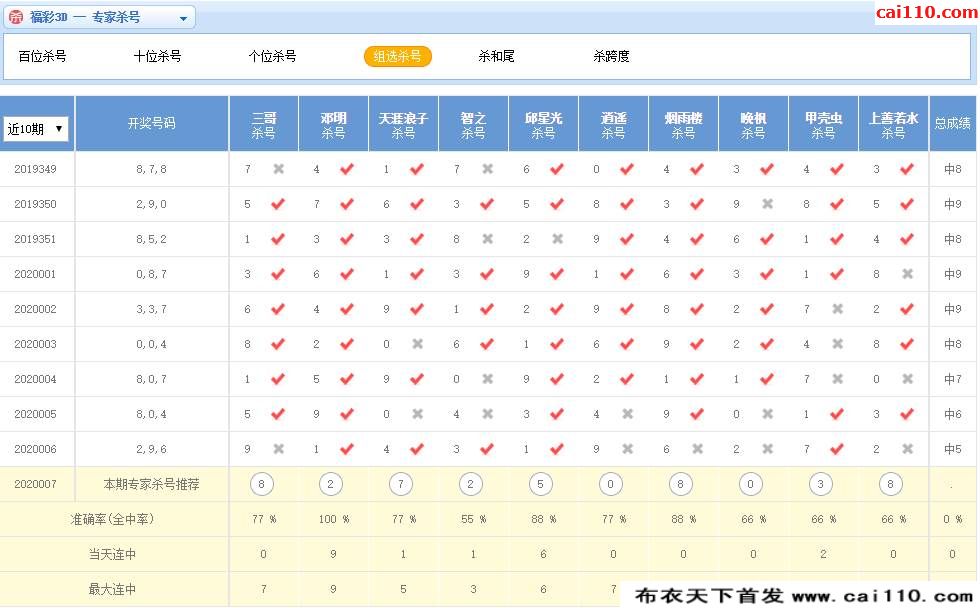Click 智之's gray cross in row 2020004
This screenshot has height=608, width=980.
click(x=488, y=379)
